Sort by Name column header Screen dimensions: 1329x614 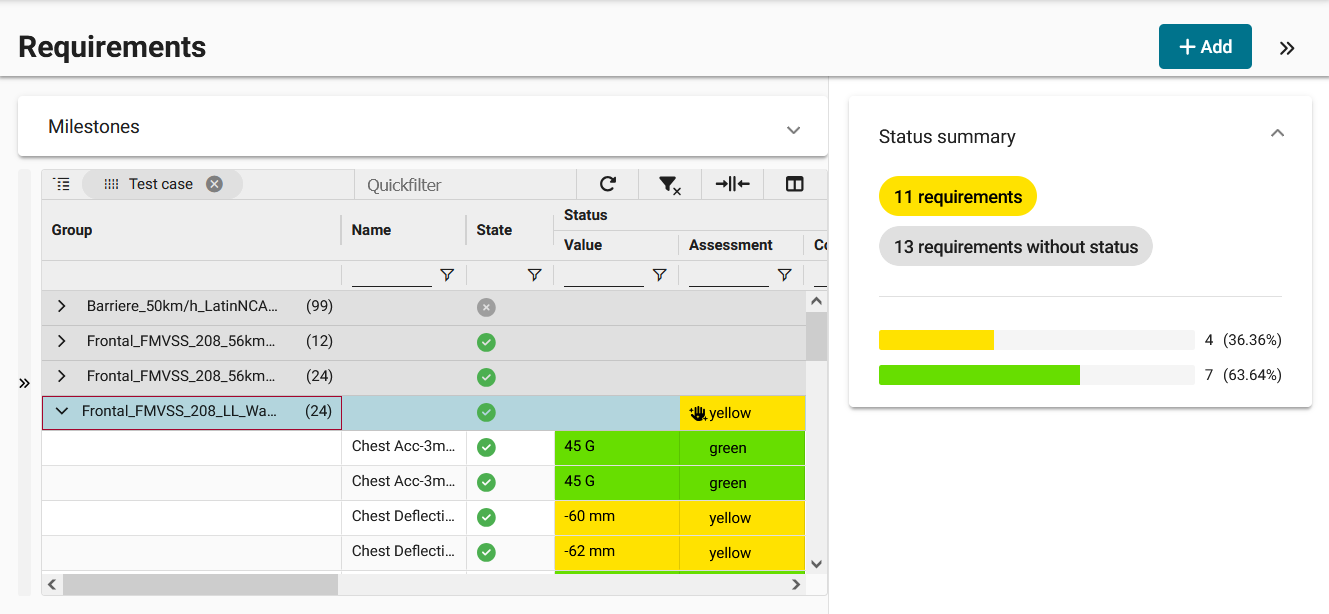tap(371, 230)
